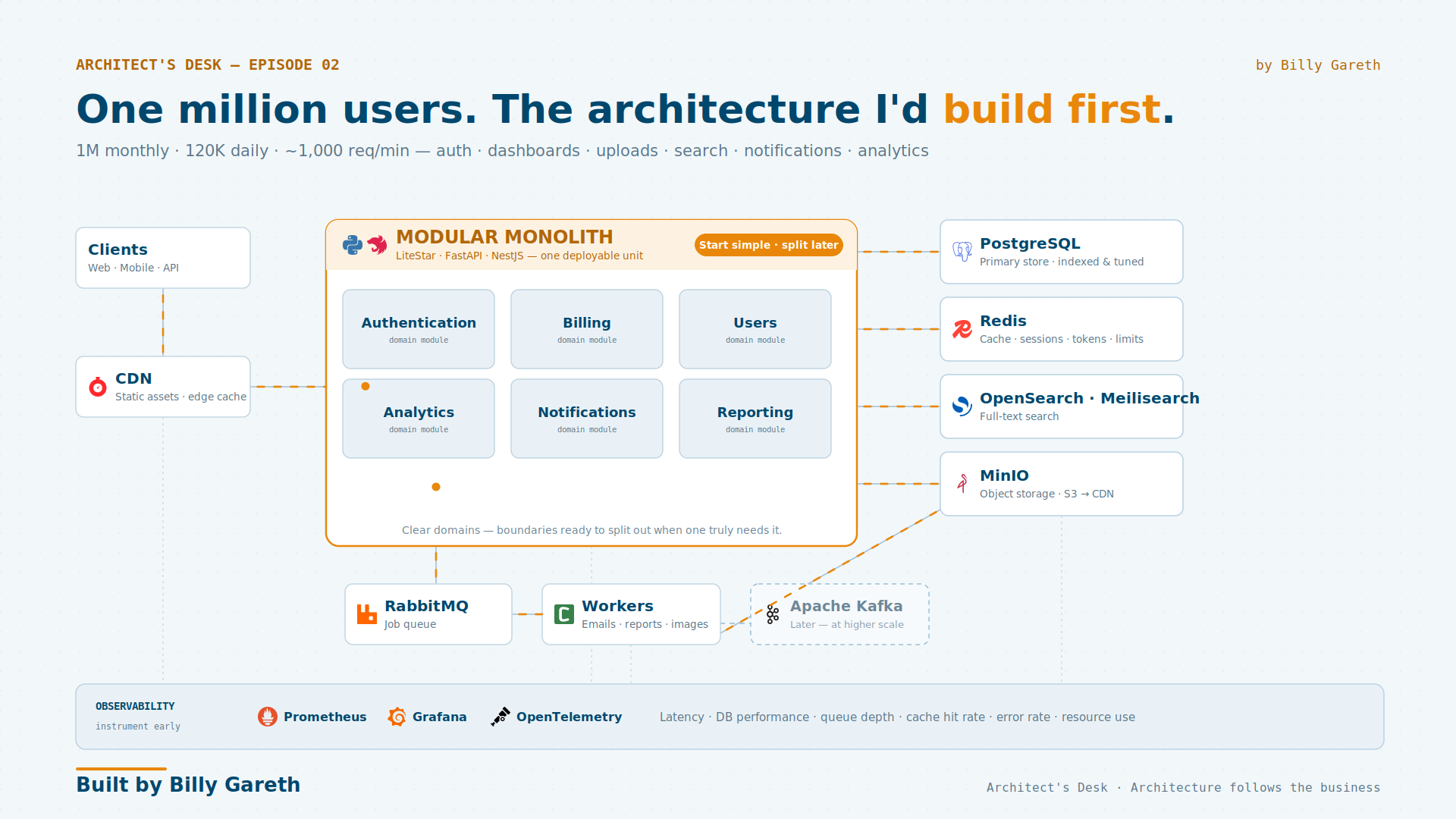Click Later — at higher scale text

[x=847, y=624]
